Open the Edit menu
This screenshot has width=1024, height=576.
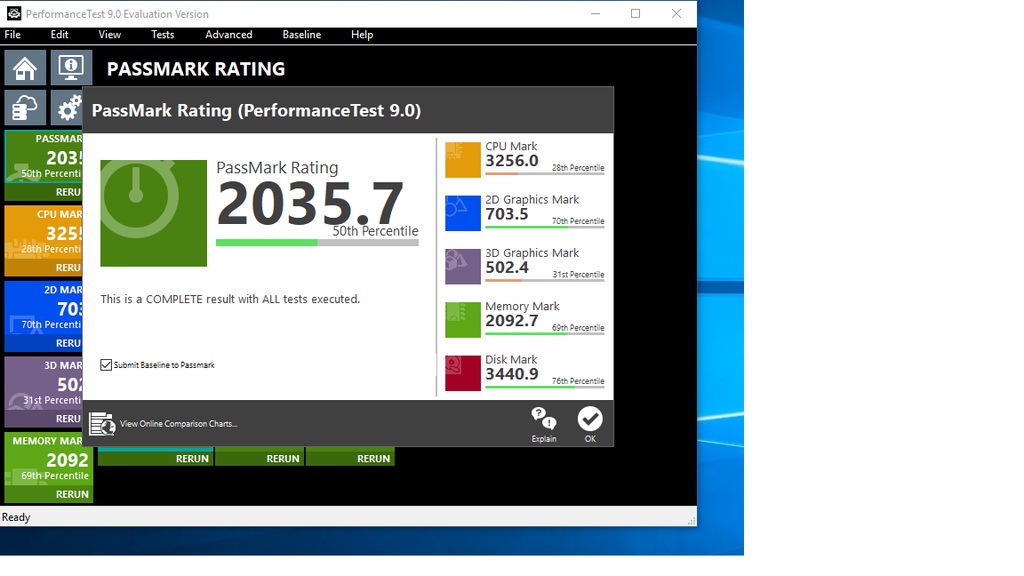coord(59,35)
